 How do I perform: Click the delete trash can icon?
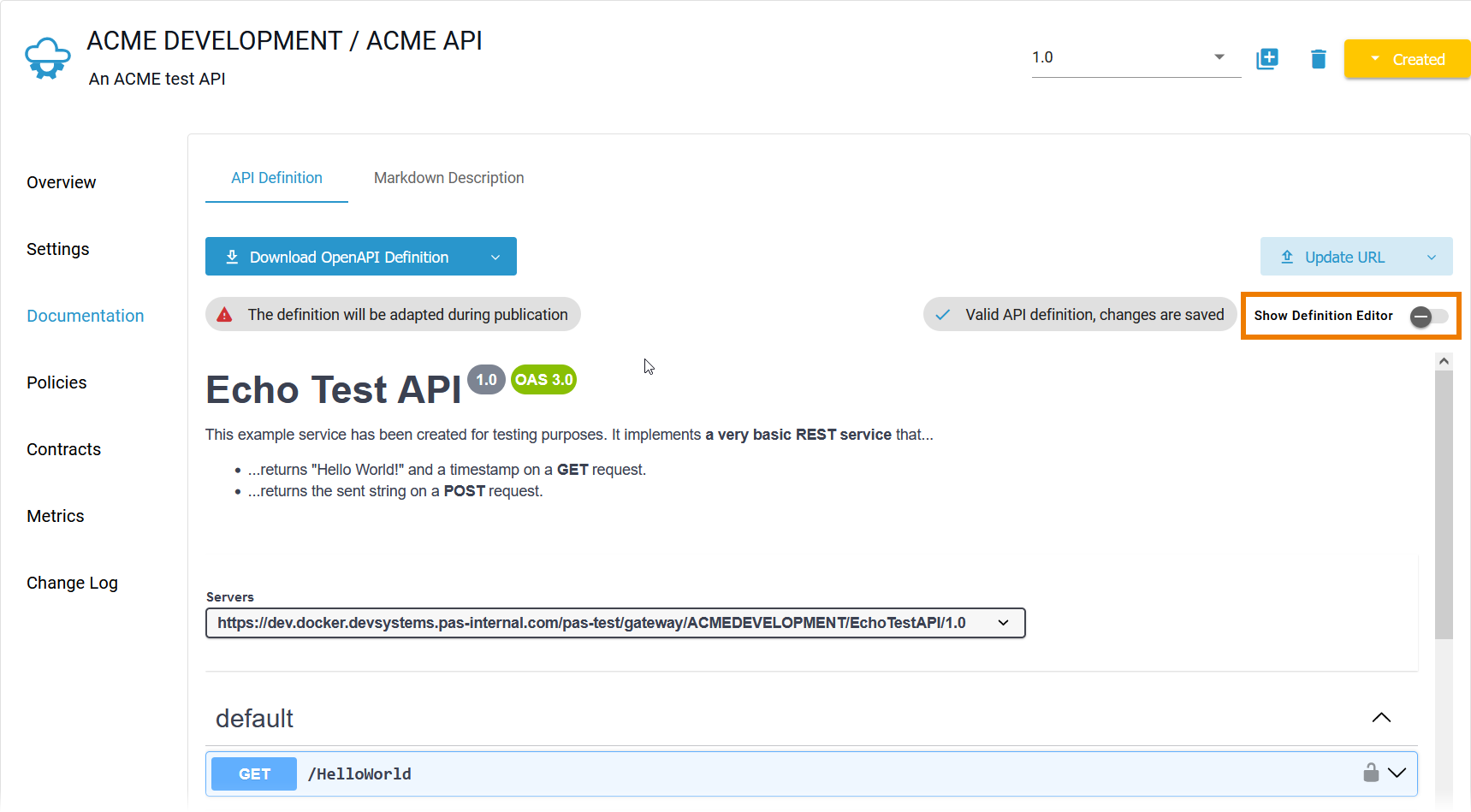[1318, 58]
